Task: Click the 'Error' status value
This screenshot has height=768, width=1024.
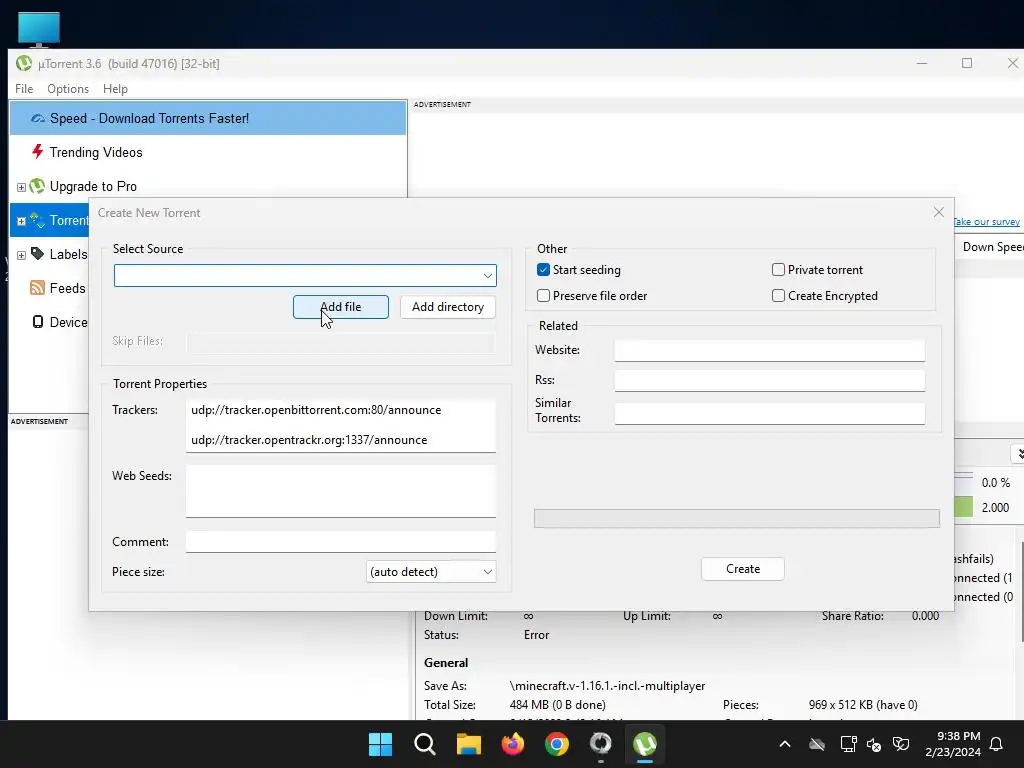Action: 536,635
